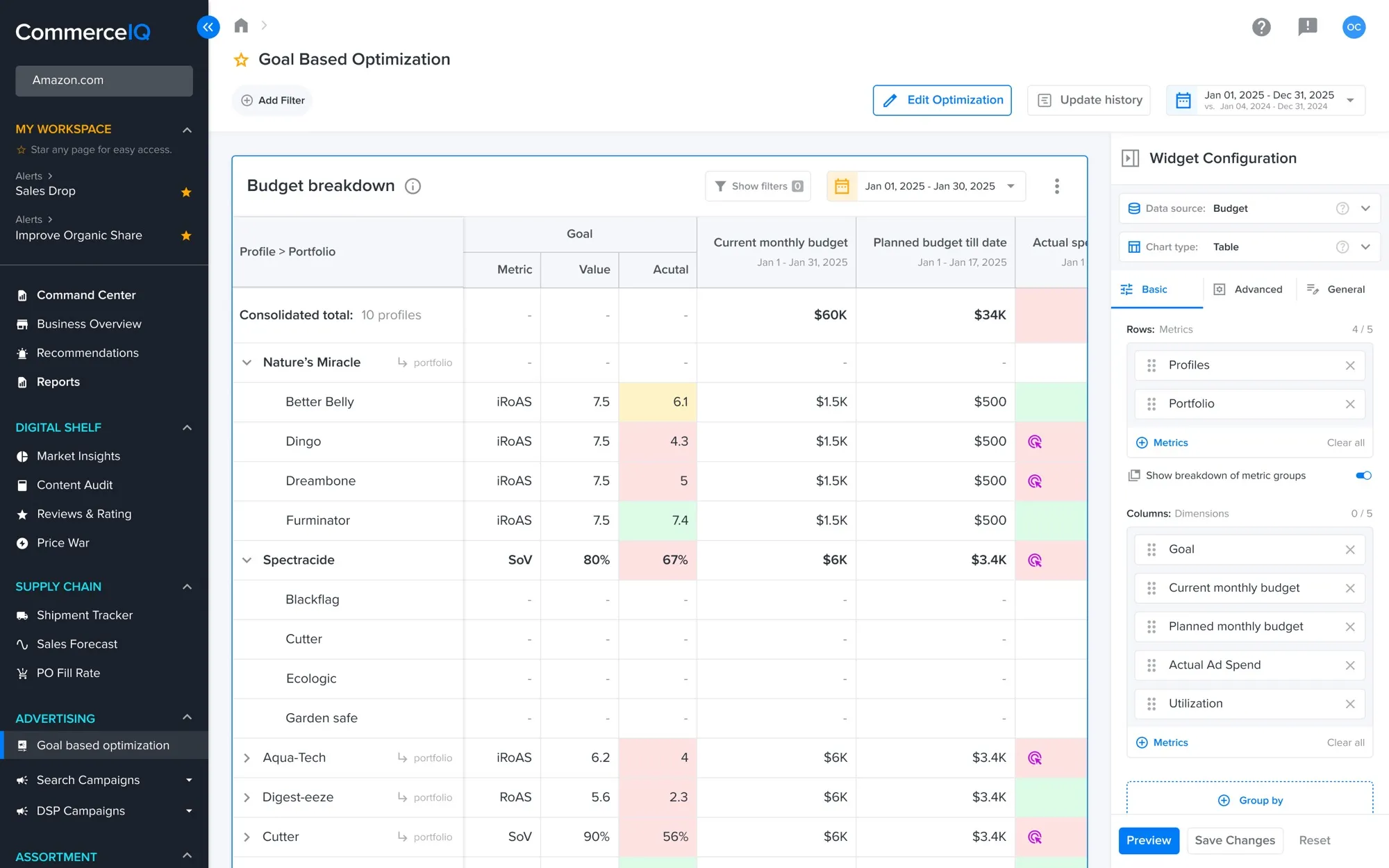This screenshot has width=1389, height=868.
Task: Collapse the Nature's Miracle row
Action: pos(247,362)
